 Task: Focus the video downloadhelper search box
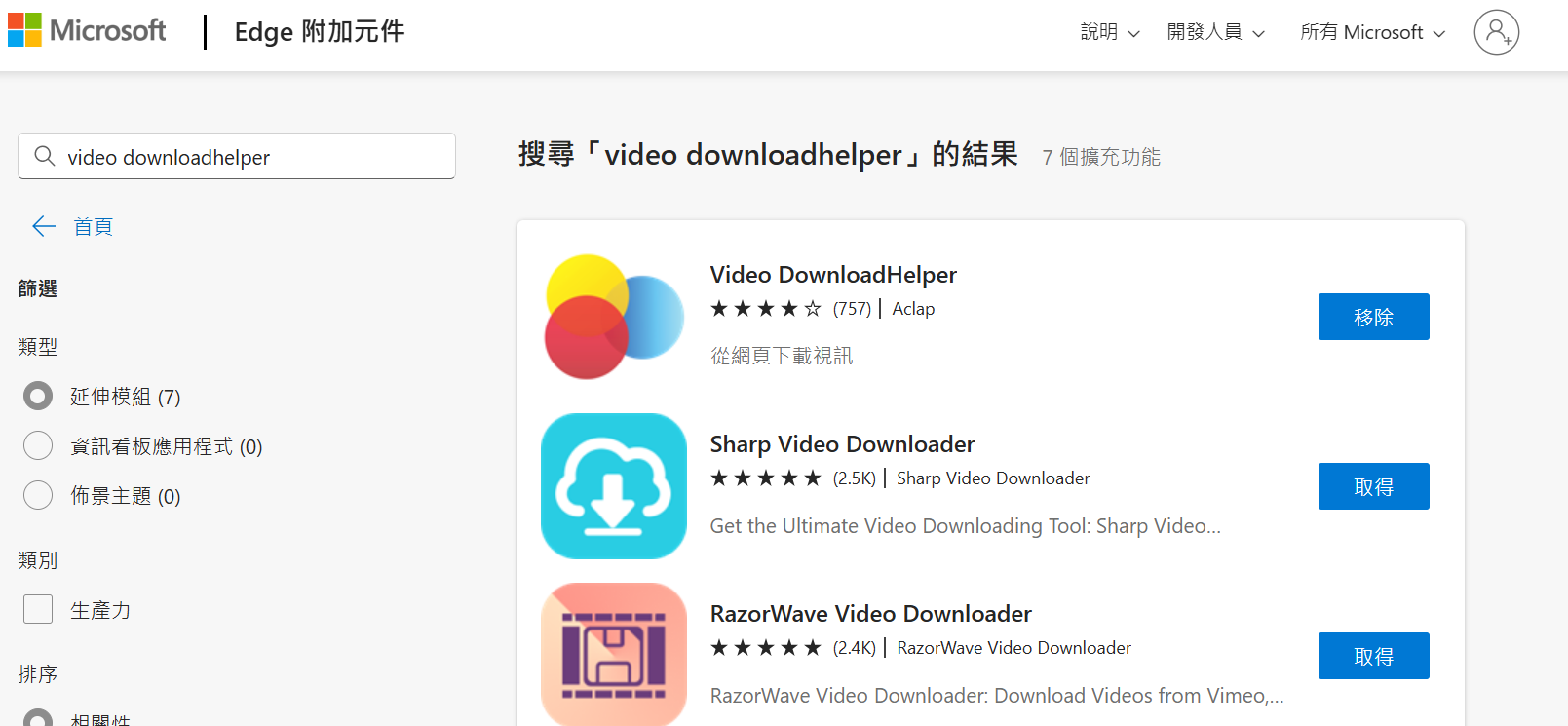pos(237,156)
